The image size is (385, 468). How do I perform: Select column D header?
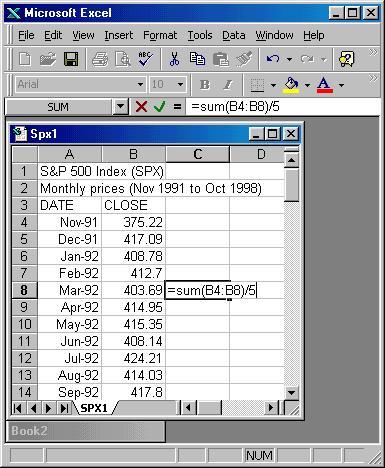click(257, 154)
